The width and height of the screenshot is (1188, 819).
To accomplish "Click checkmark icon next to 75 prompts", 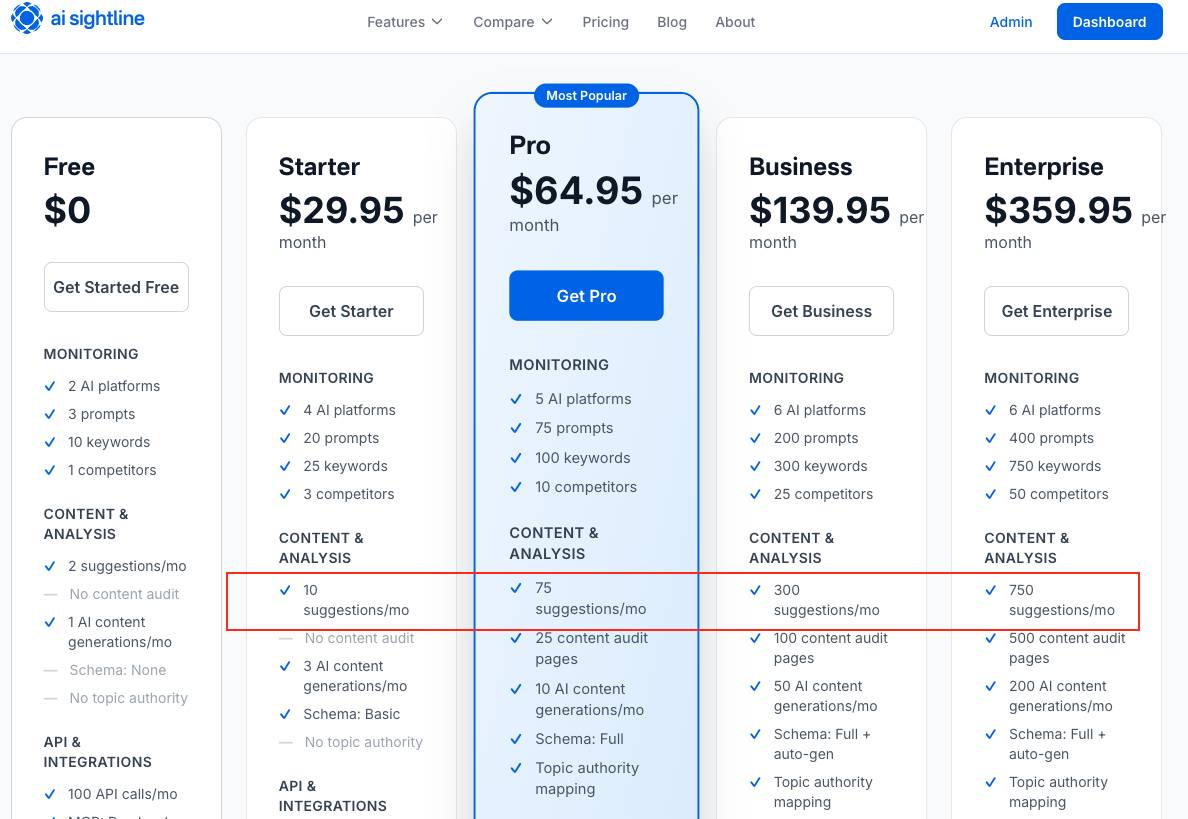I will tap(516, 428).
